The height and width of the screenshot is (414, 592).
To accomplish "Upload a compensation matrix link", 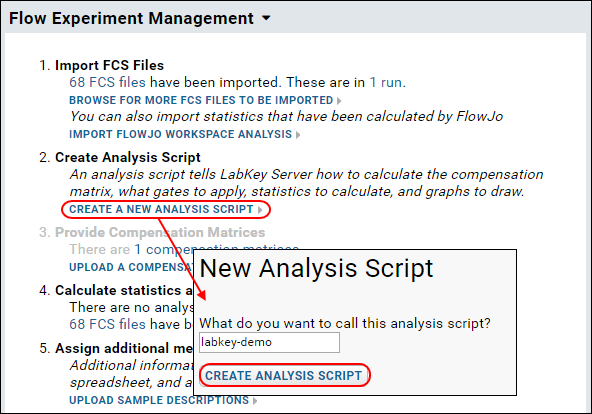I will [131, 267].
